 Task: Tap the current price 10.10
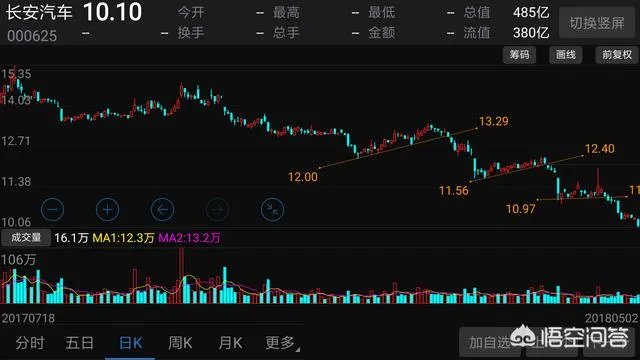point(113,12)
